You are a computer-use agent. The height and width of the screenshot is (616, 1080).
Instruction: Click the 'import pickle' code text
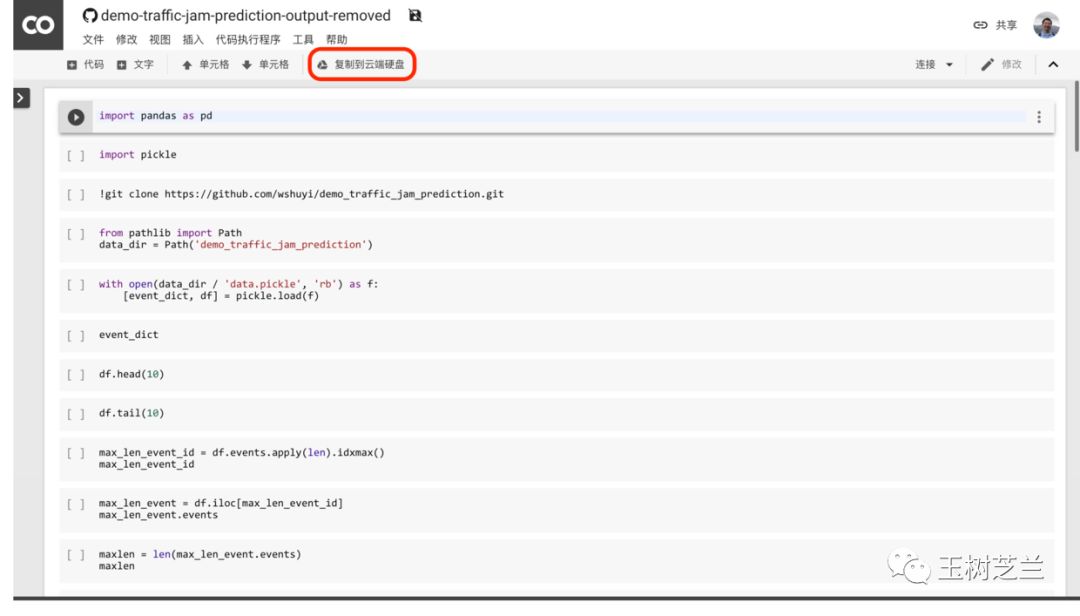[x=138, y=154]
